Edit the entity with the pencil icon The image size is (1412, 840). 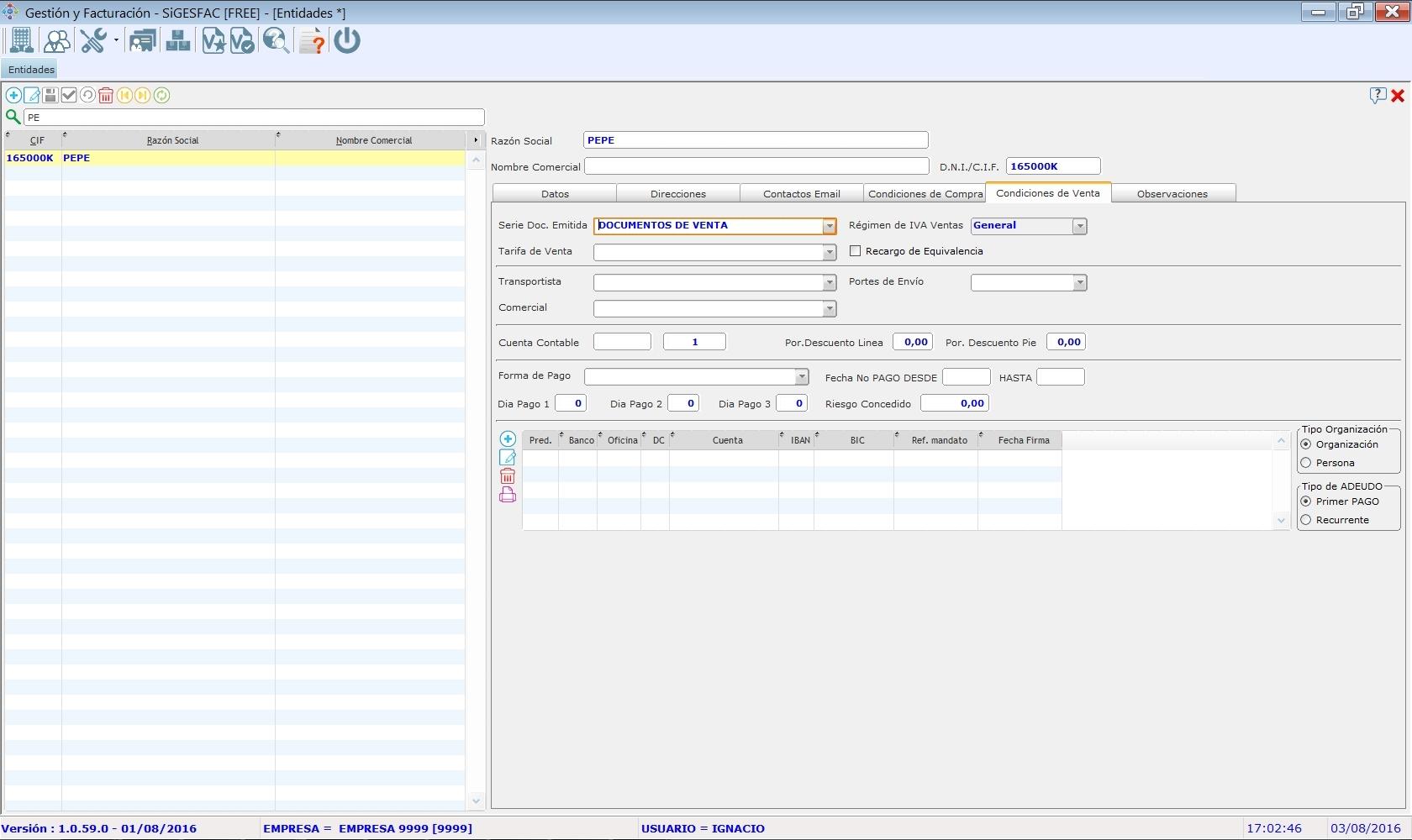pyautogui.click(x=32, y=95)
